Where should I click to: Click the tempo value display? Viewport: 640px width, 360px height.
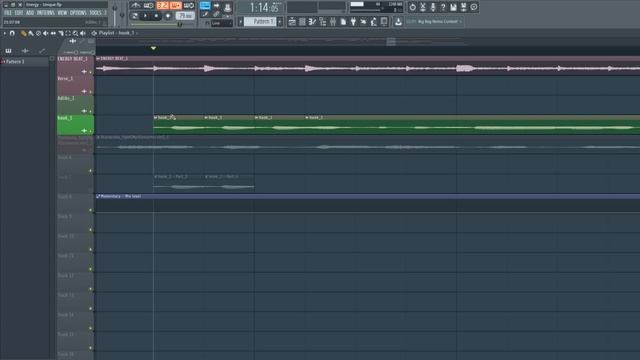coord(185,16)
